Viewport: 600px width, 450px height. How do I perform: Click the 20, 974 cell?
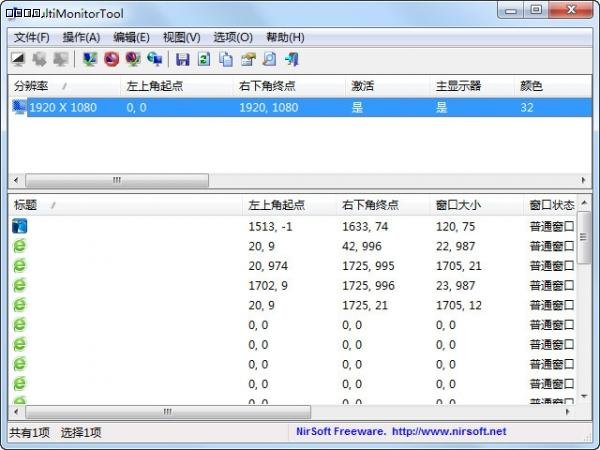[268, 266]
